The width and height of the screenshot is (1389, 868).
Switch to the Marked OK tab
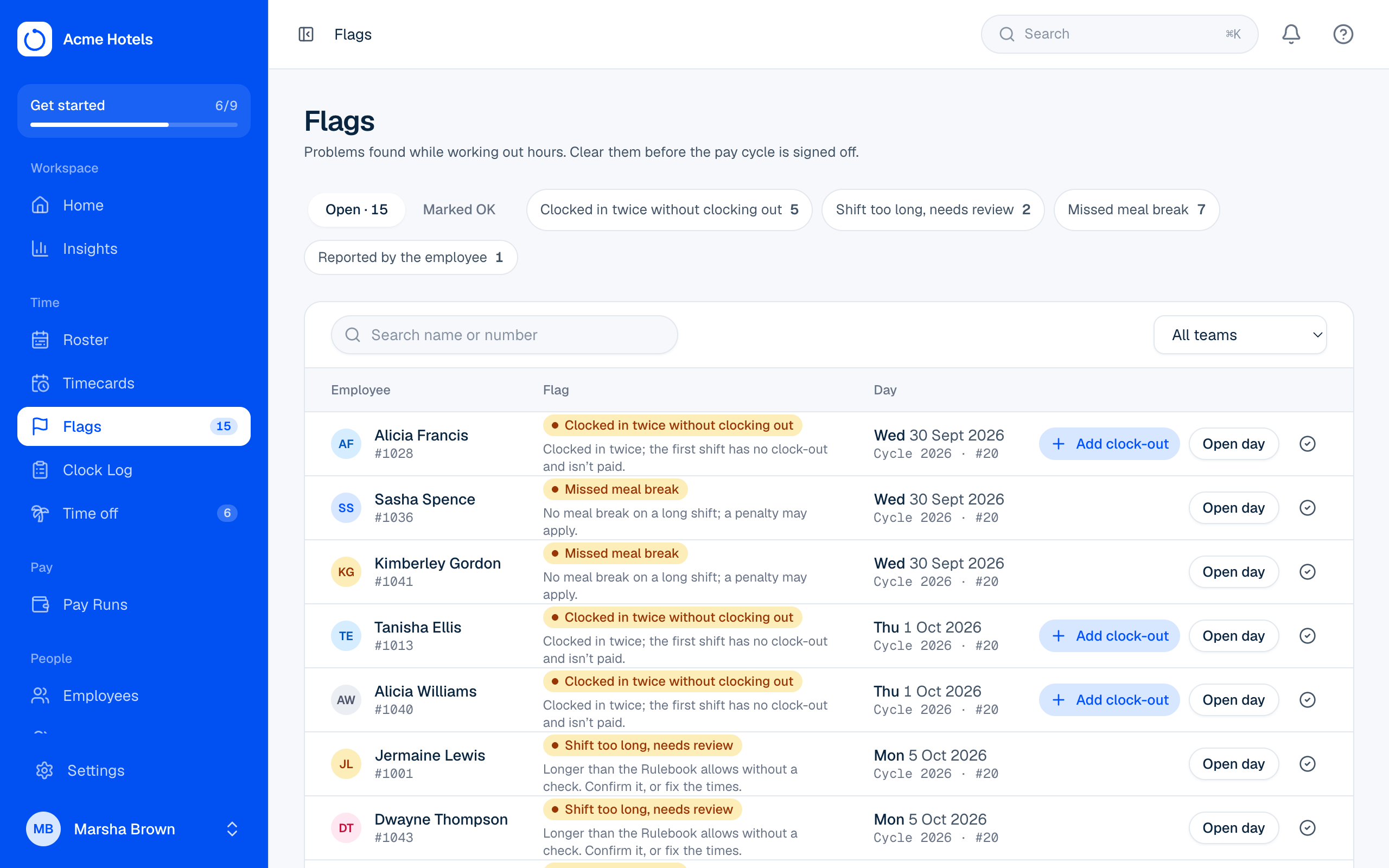tap(458, 209)
